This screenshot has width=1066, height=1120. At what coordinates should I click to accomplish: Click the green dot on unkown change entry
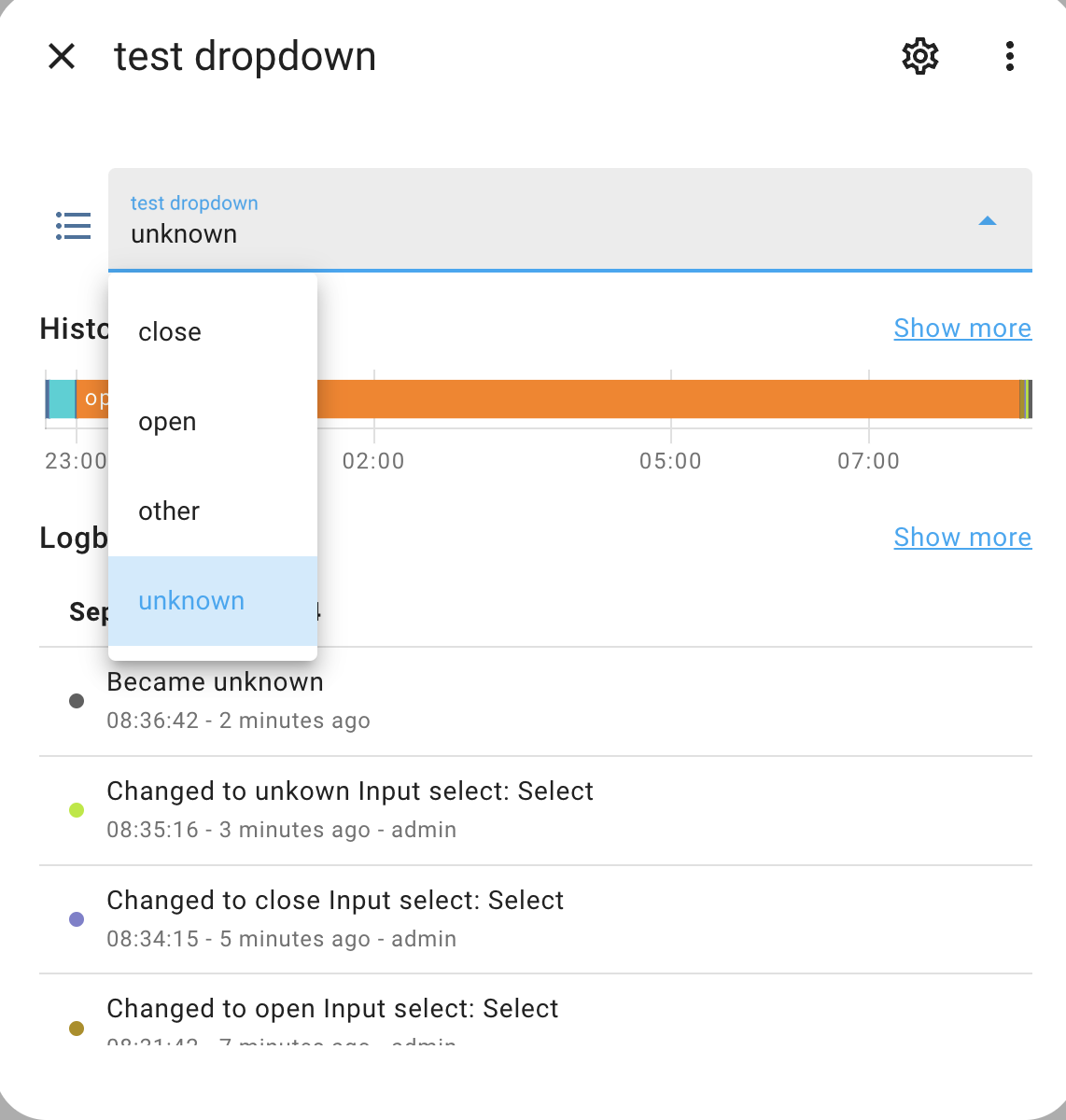[77, 810]
